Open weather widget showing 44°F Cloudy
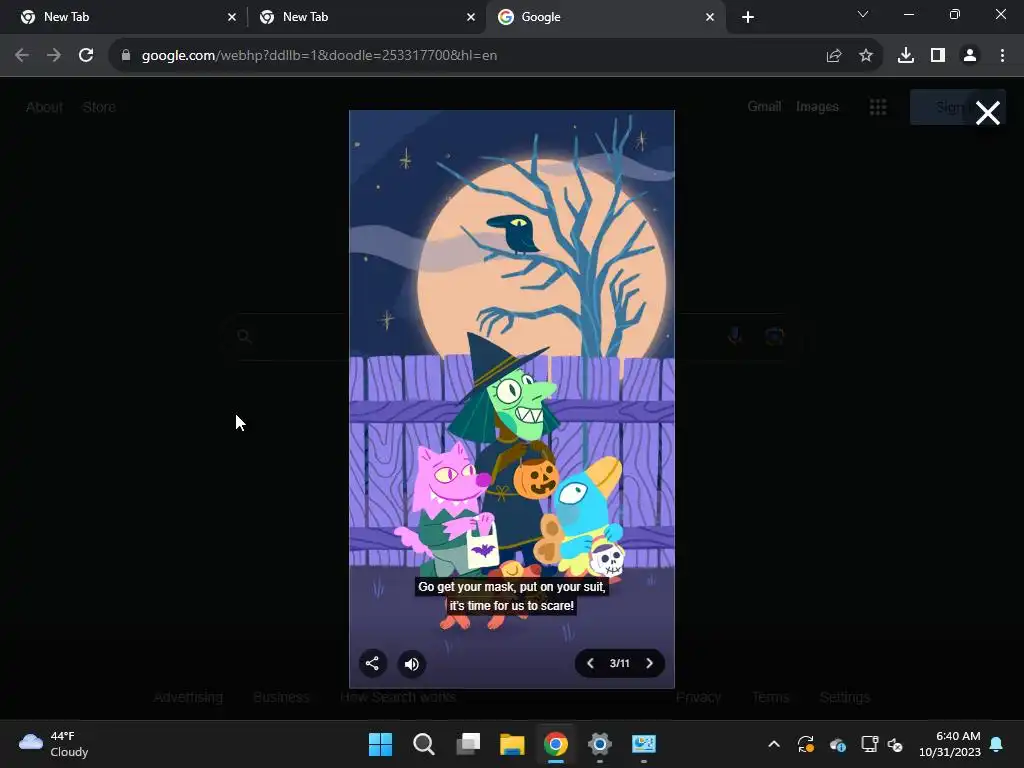Screen dimensions: 1024x768 point(54,744)
